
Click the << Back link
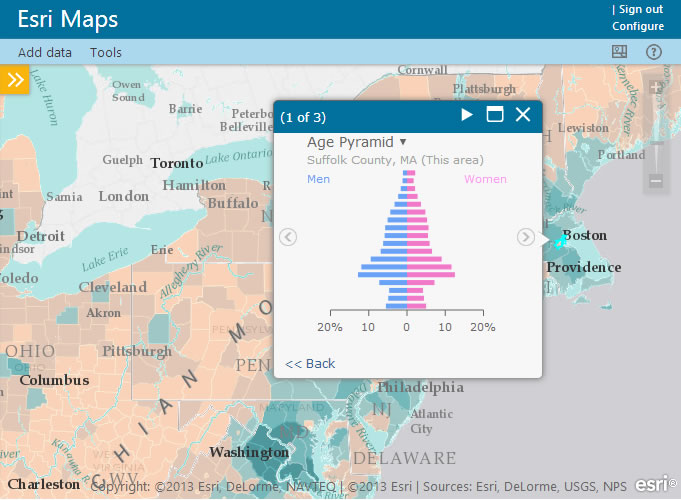[310, 364]
